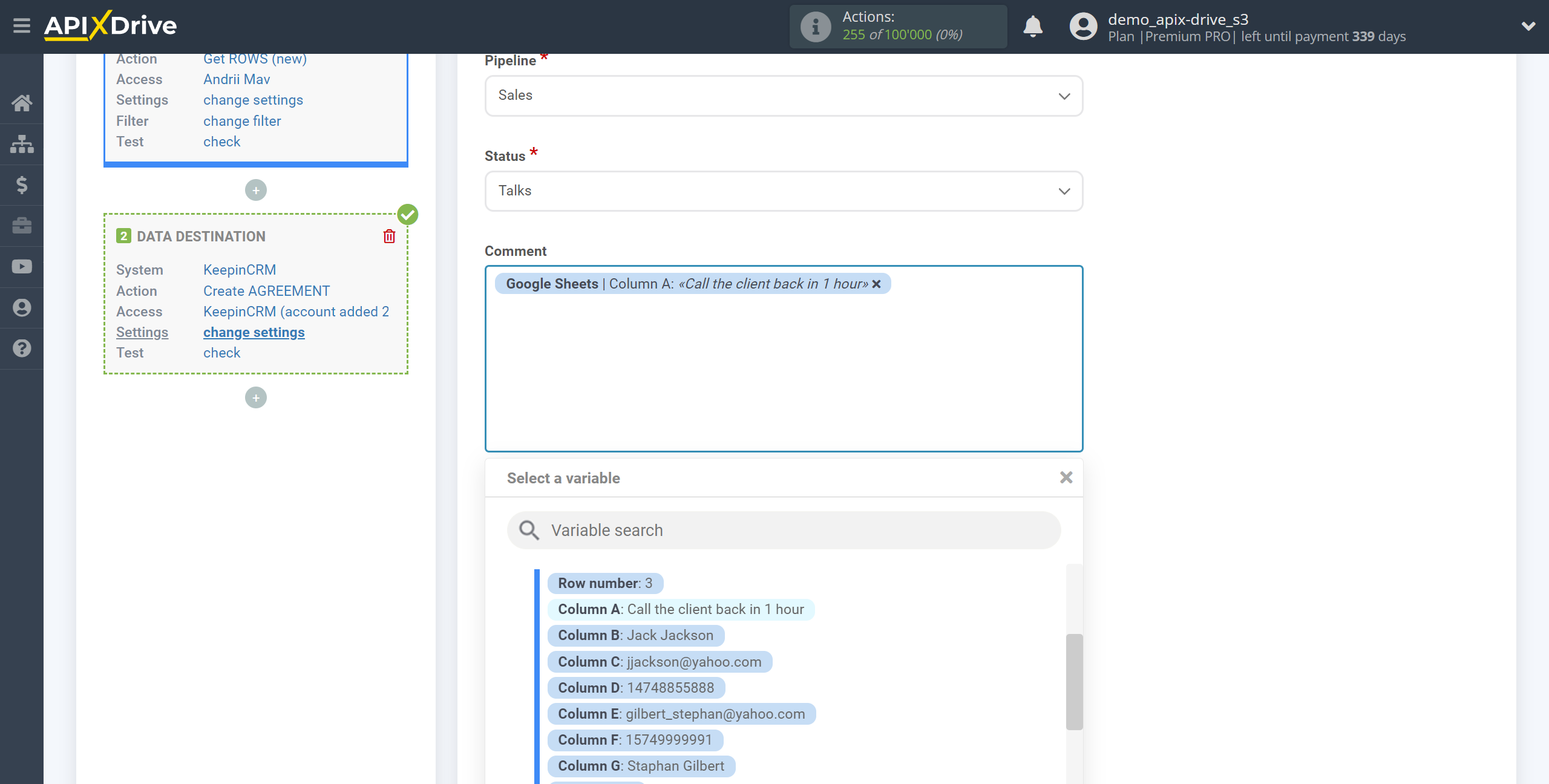
Task: Click the variable search magnifier icon
Action: (529, 531)
